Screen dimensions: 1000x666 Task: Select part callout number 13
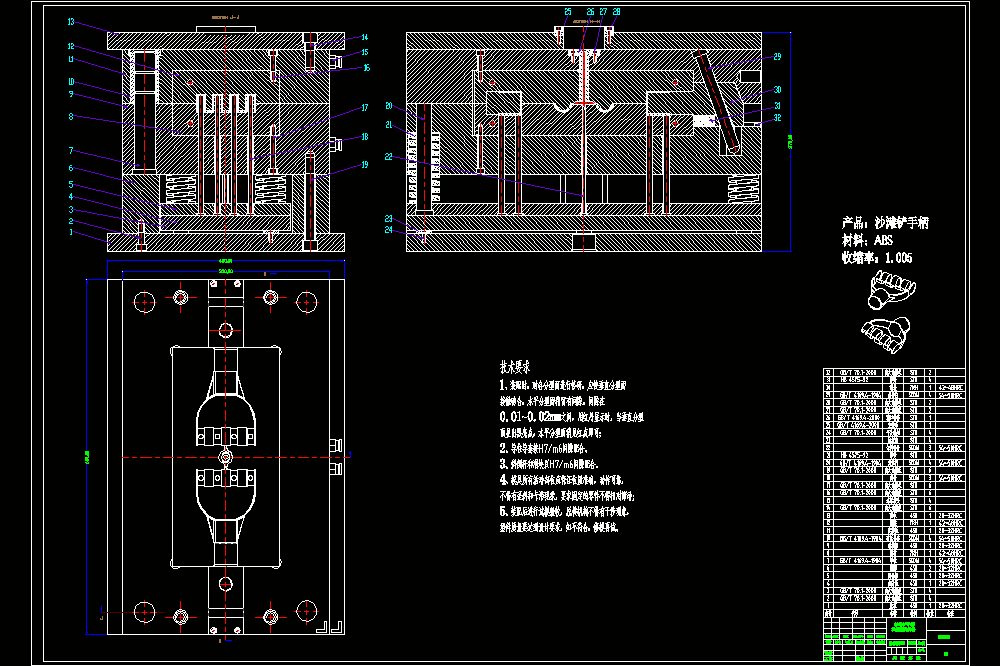coord(71,22)
